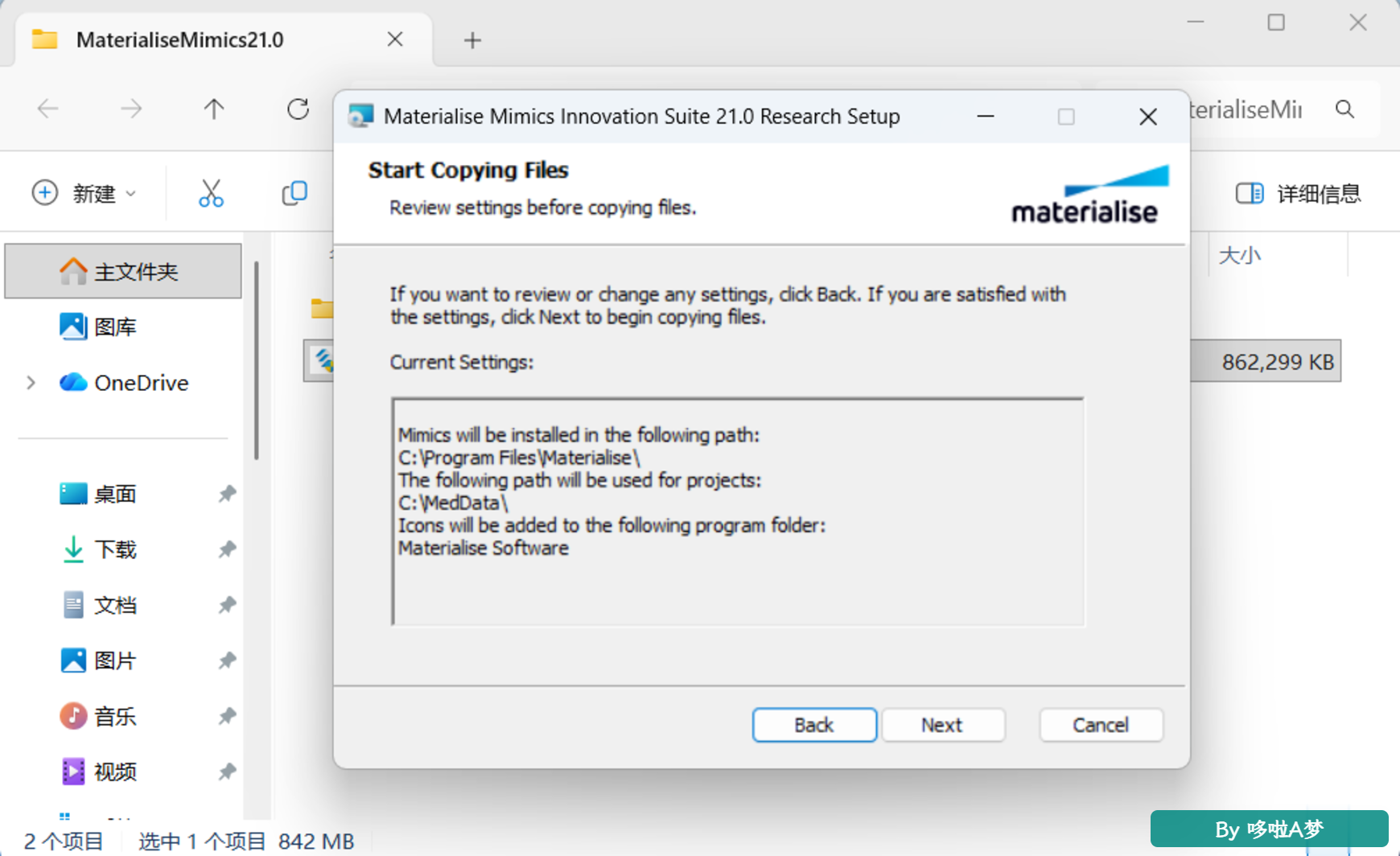Image resolution: width=1400 pixels, height=856 pixels.
Task: Unpin 文档 using its pin icon
Action: click(x=227, y=605)
